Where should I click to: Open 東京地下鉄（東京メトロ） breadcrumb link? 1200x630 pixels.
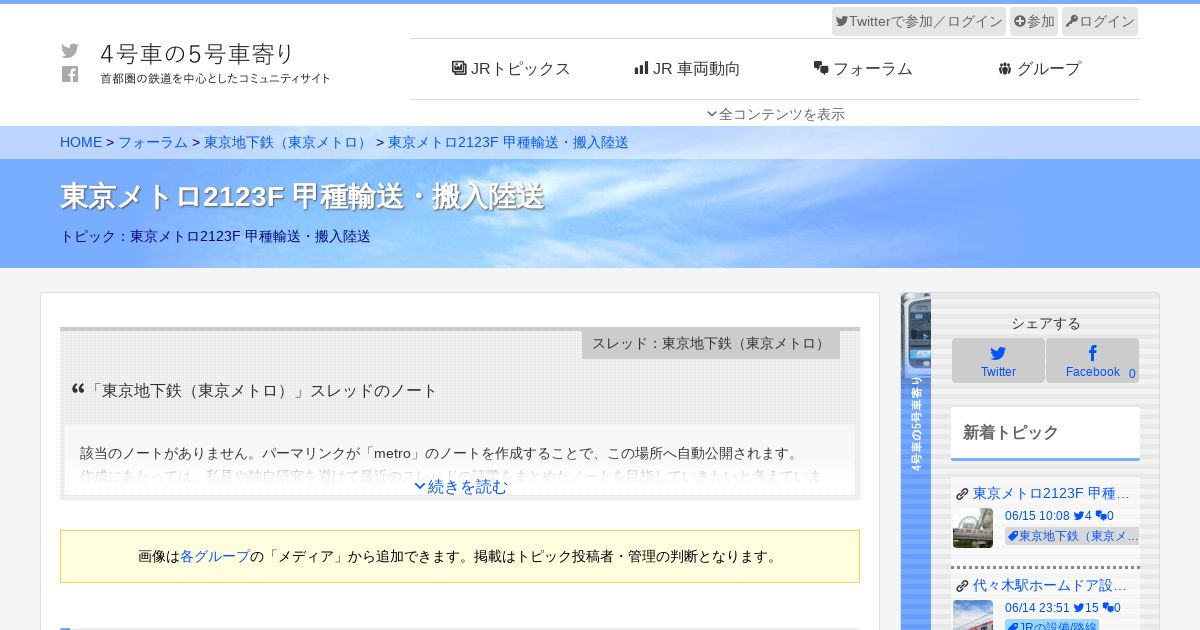pyautogui.click(x=288, y=142)
